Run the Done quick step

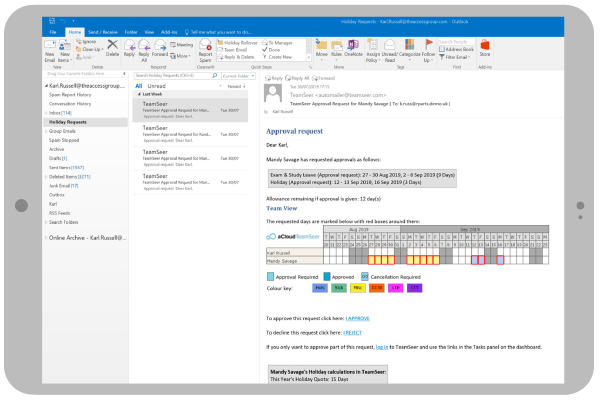(x=271, y=50)
